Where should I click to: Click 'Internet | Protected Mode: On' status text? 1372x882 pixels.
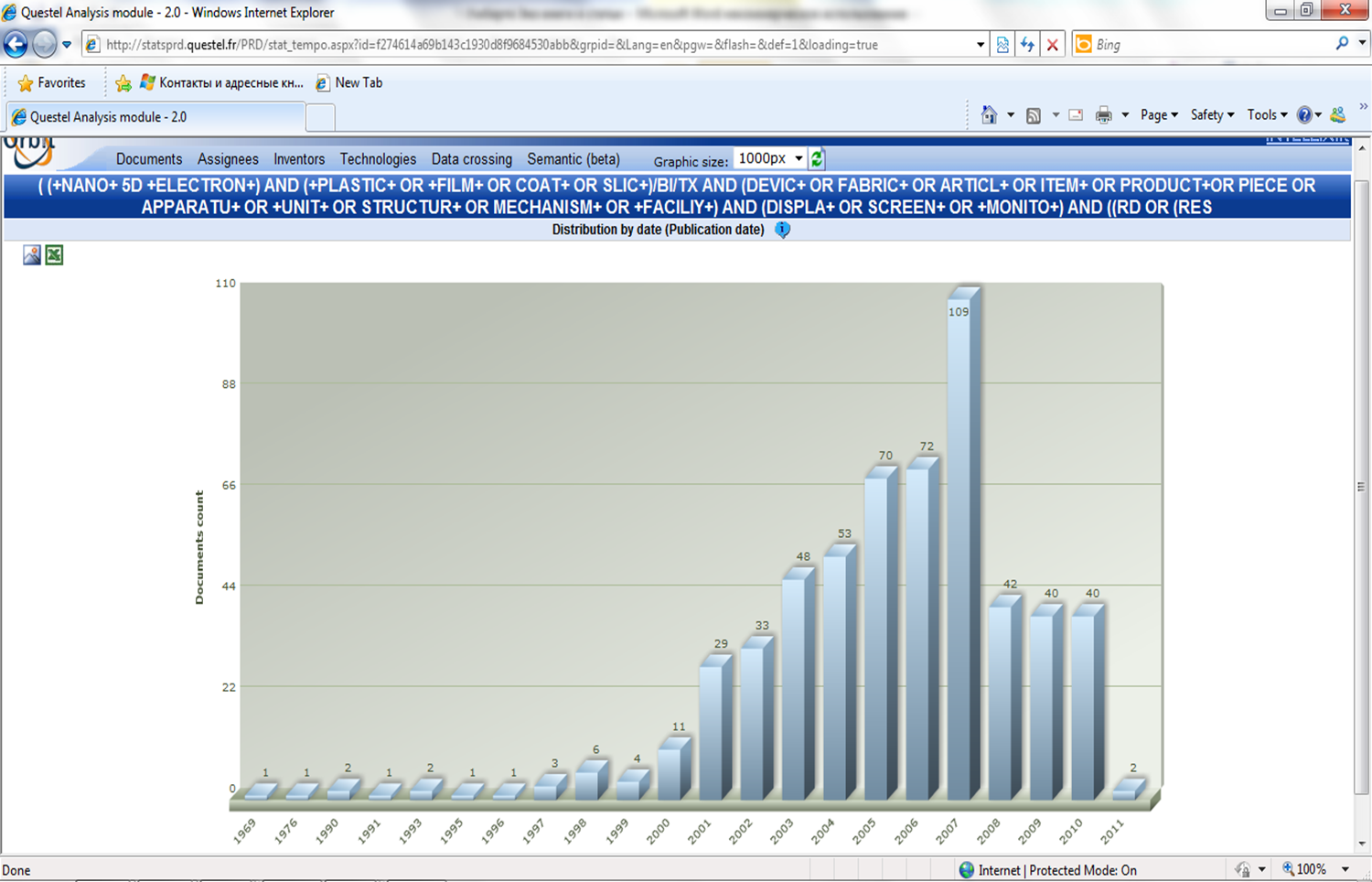pyautogui.click(x=1057, y=870)
